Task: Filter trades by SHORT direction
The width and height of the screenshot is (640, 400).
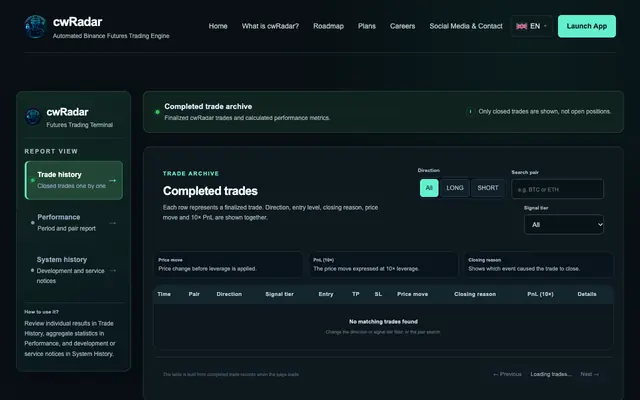Action: pos(488,188)
